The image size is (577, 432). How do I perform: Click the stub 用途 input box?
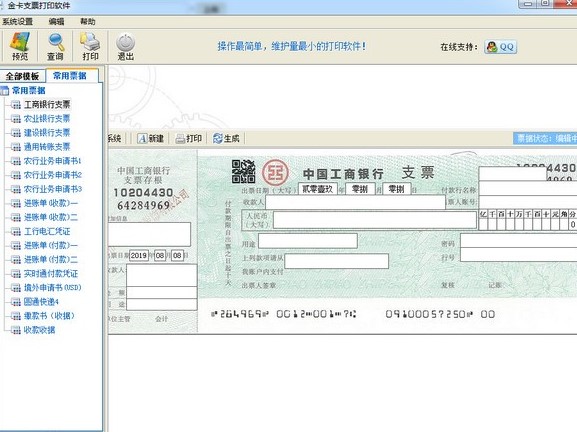pos(162,304)
